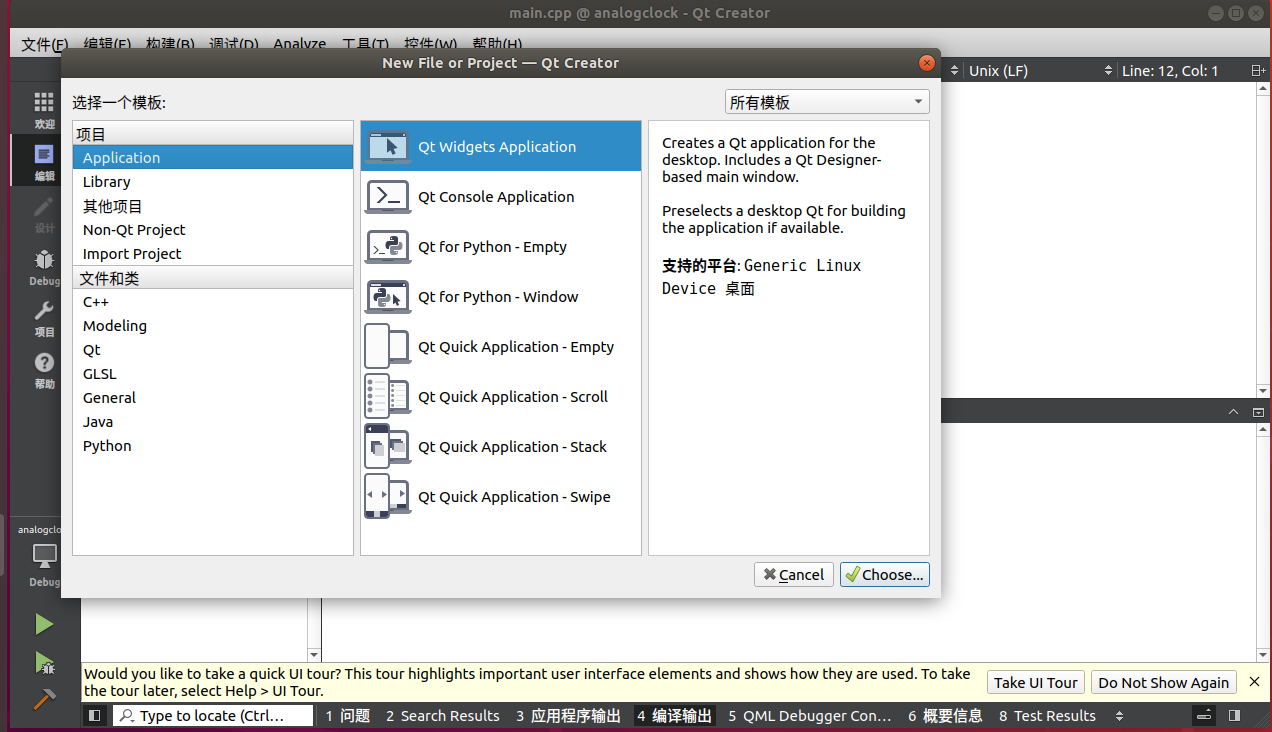This screenshot has width=1272, height=732.
Task: Open the Welcome mode in left sidebar
Action: coord(44,110)
